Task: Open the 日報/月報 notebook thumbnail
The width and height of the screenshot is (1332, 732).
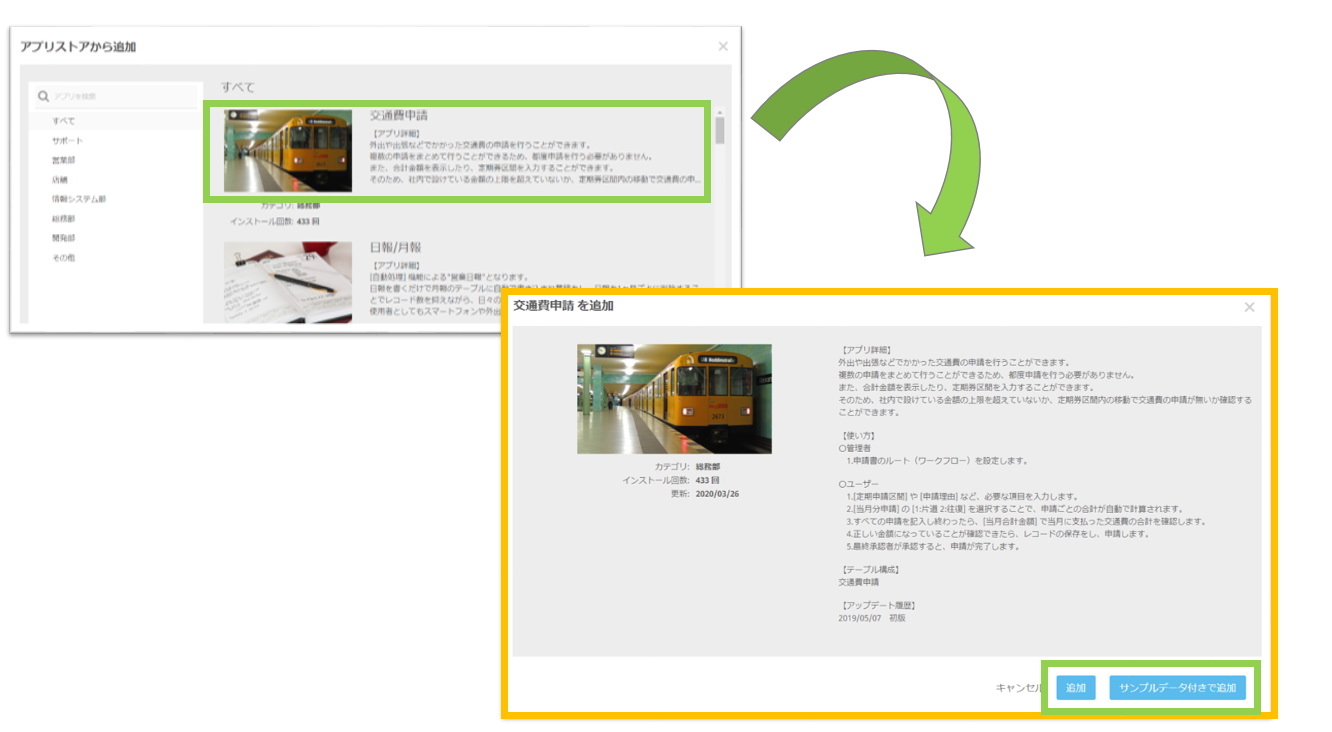Action: click(288, 282)
